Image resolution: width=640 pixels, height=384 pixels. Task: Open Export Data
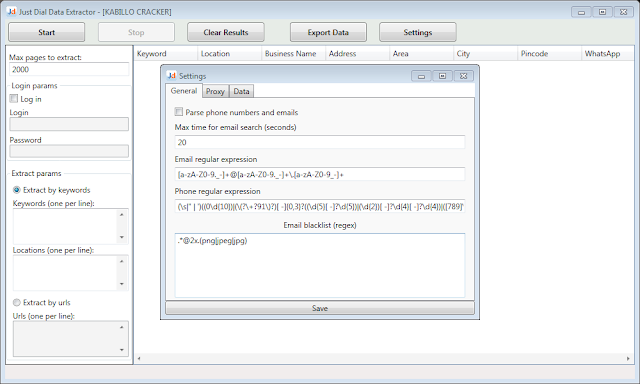328,32
